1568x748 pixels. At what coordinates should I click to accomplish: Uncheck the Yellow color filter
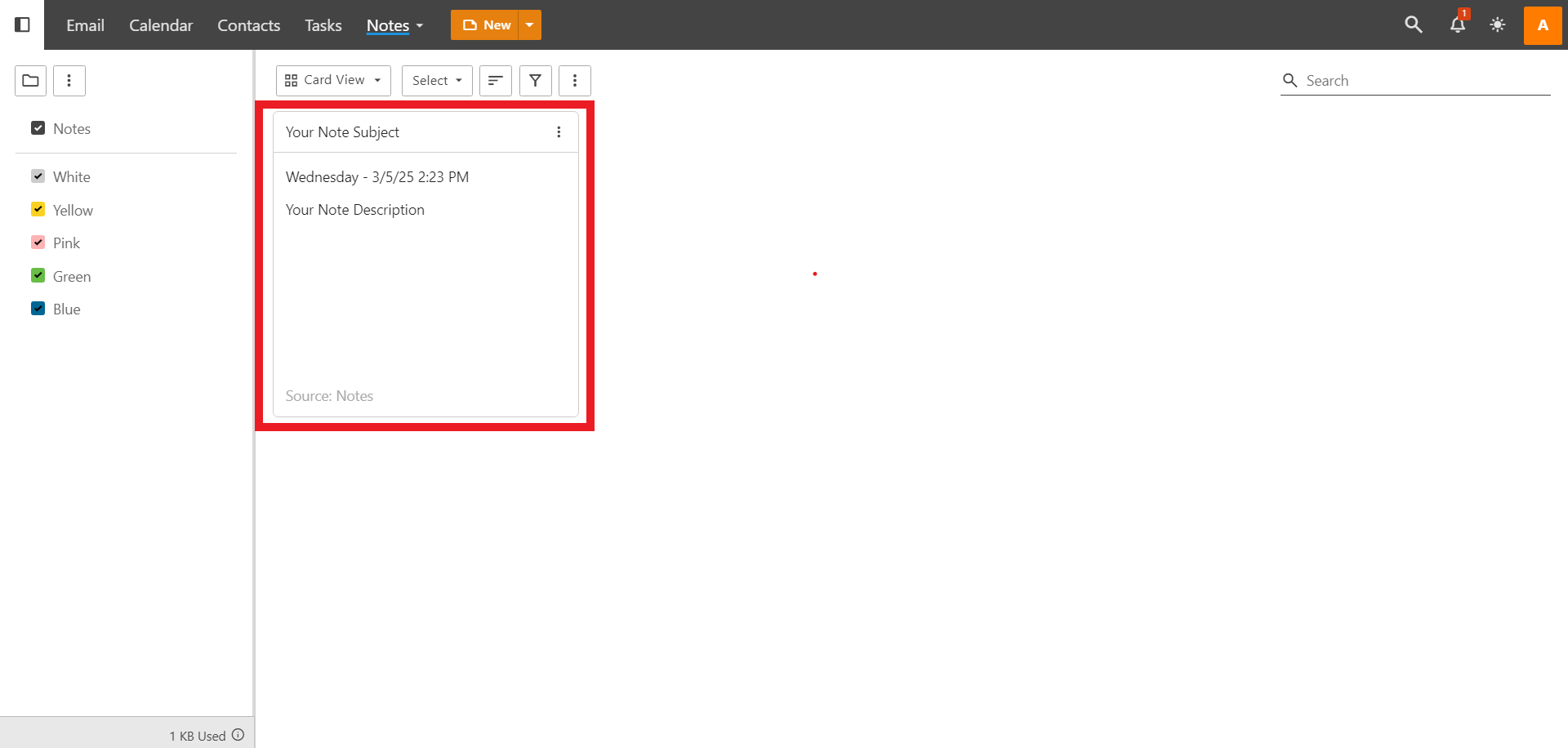[x=38, y=210]
